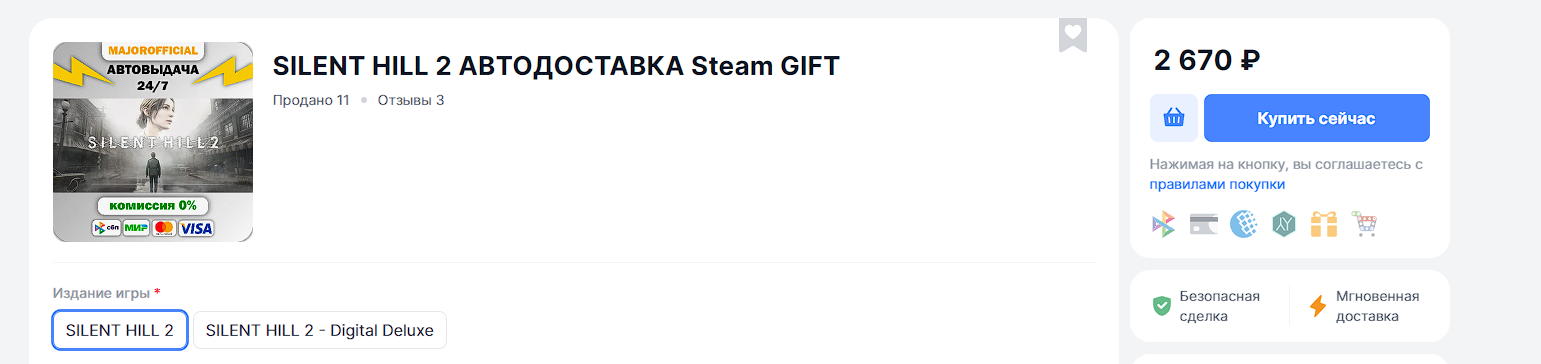Click the green Безопасная сделка shield icon
The width and height of the screenshot is (1541, 364).
(1162, 306)
